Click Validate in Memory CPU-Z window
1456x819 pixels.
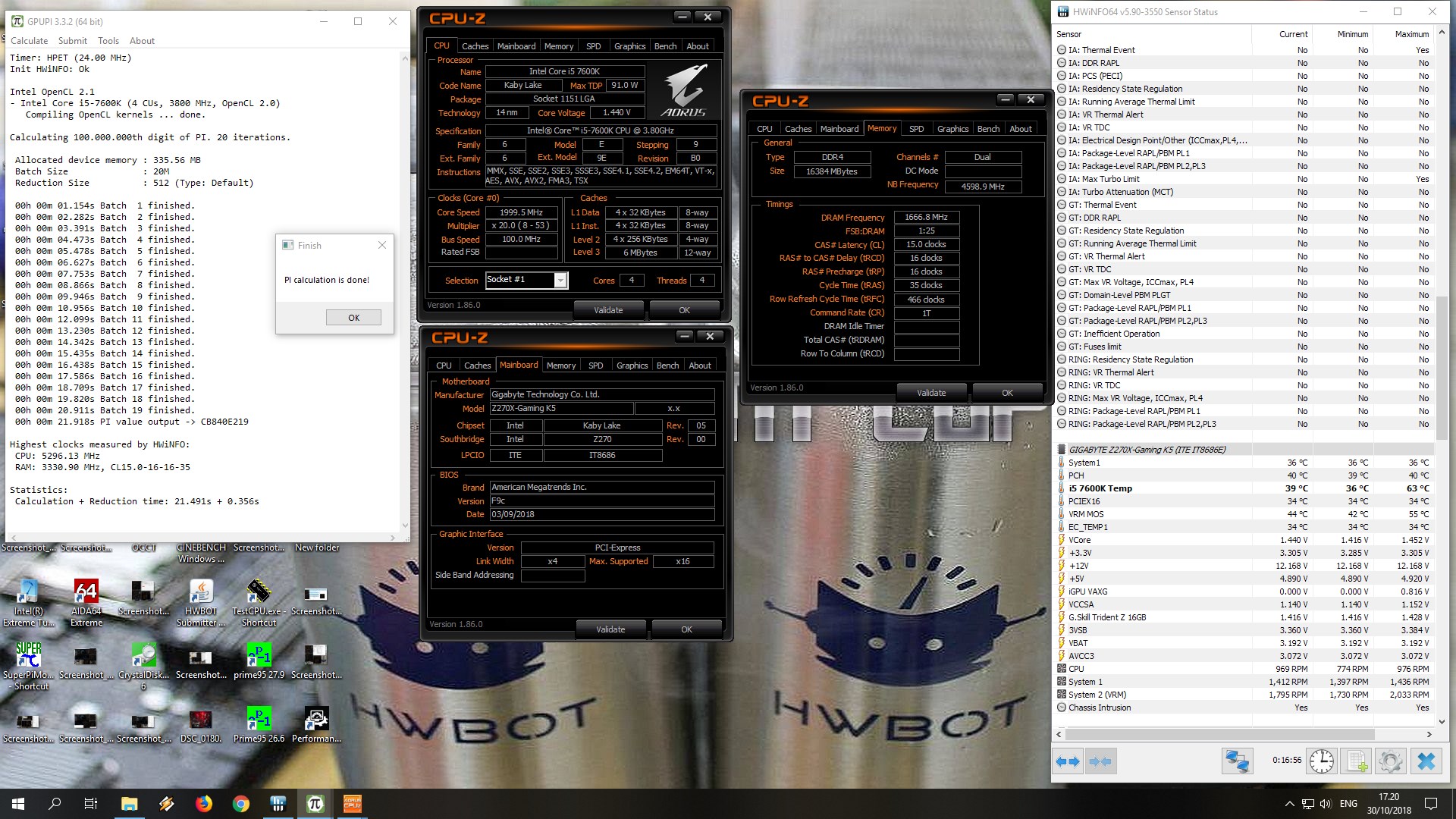931,392
